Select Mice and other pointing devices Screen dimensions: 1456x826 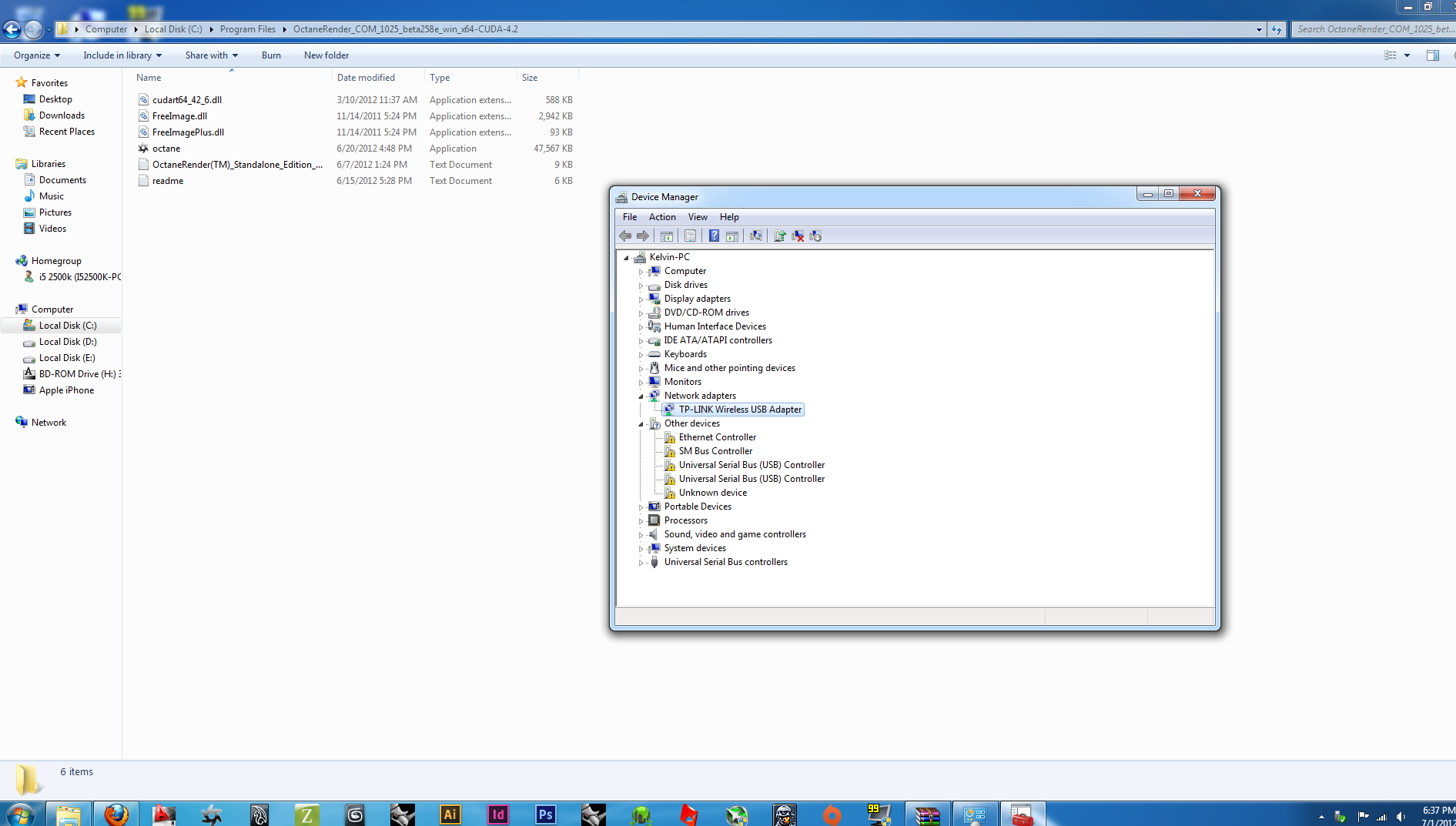click(x=730, y=368)
